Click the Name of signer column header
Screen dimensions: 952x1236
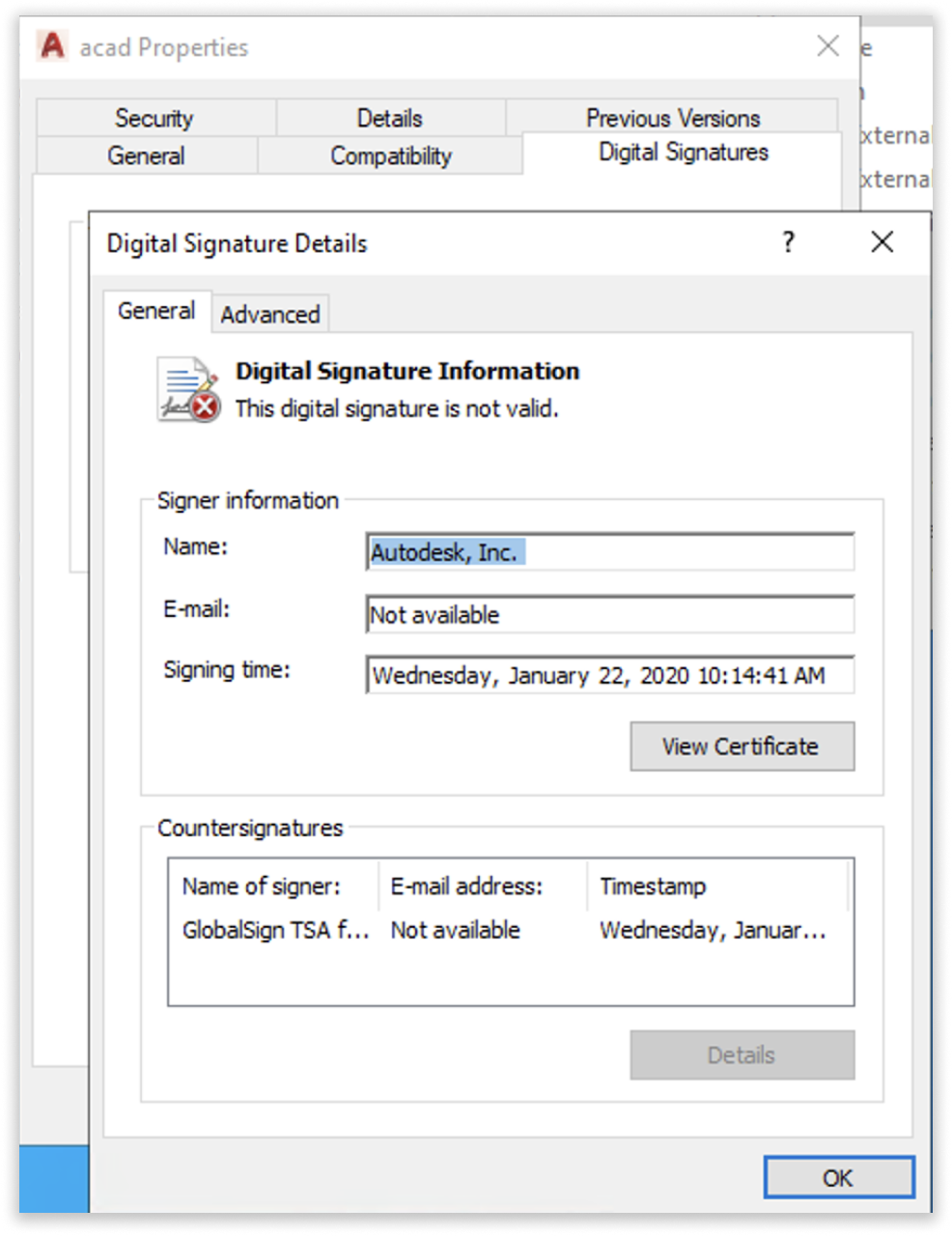[x=274, y=886]
